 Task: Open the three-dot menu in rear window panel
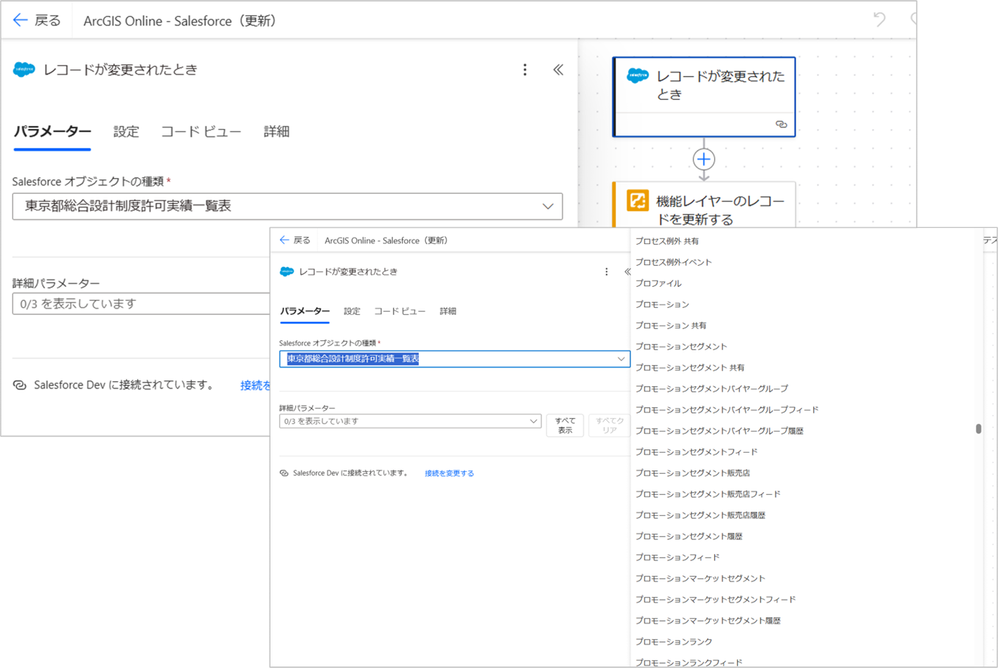click(525, 69)
